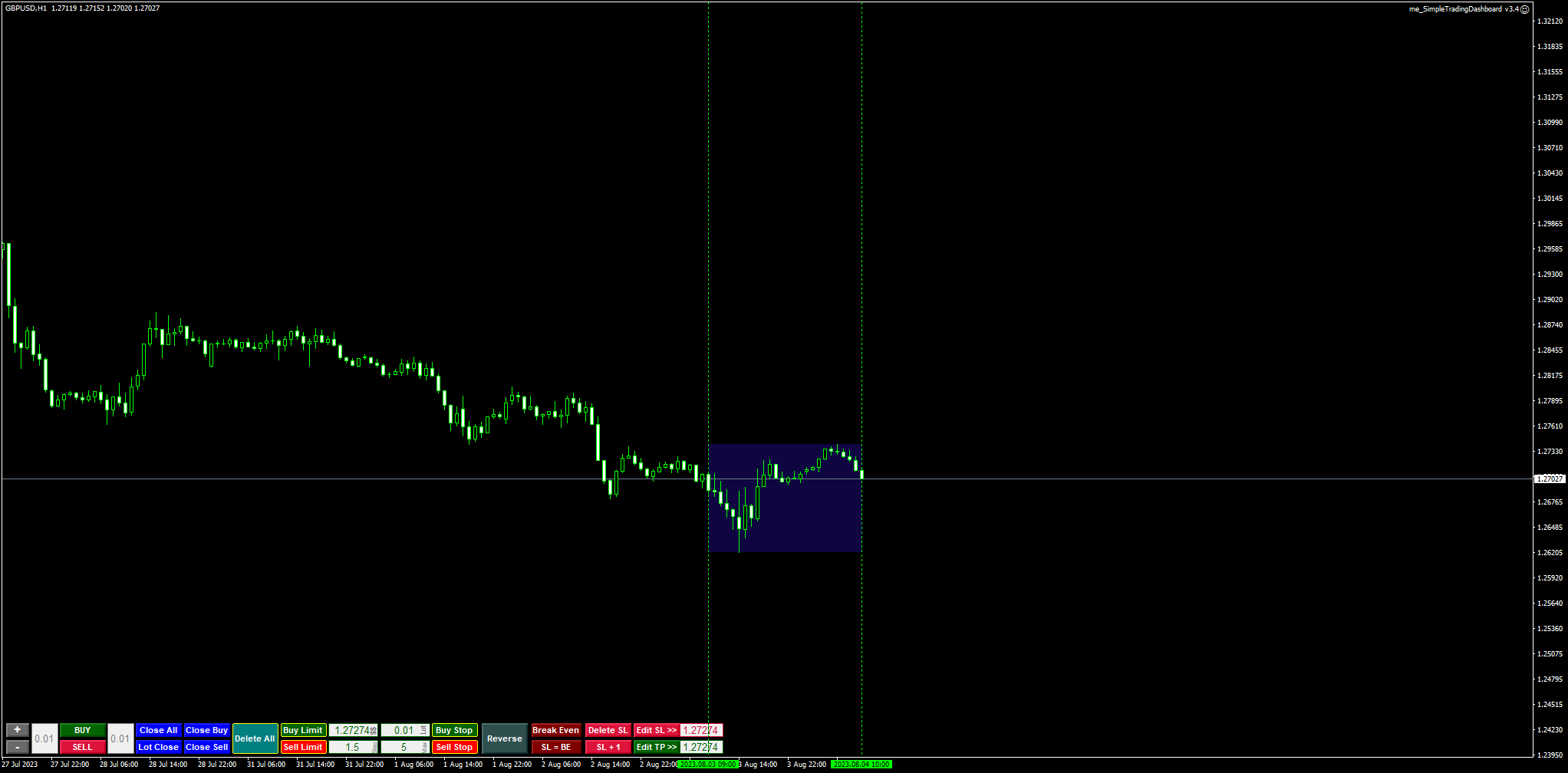The image size is (1568, 773).
Task: Click the 1.23950 price scale label
Action: [1550, 755]
